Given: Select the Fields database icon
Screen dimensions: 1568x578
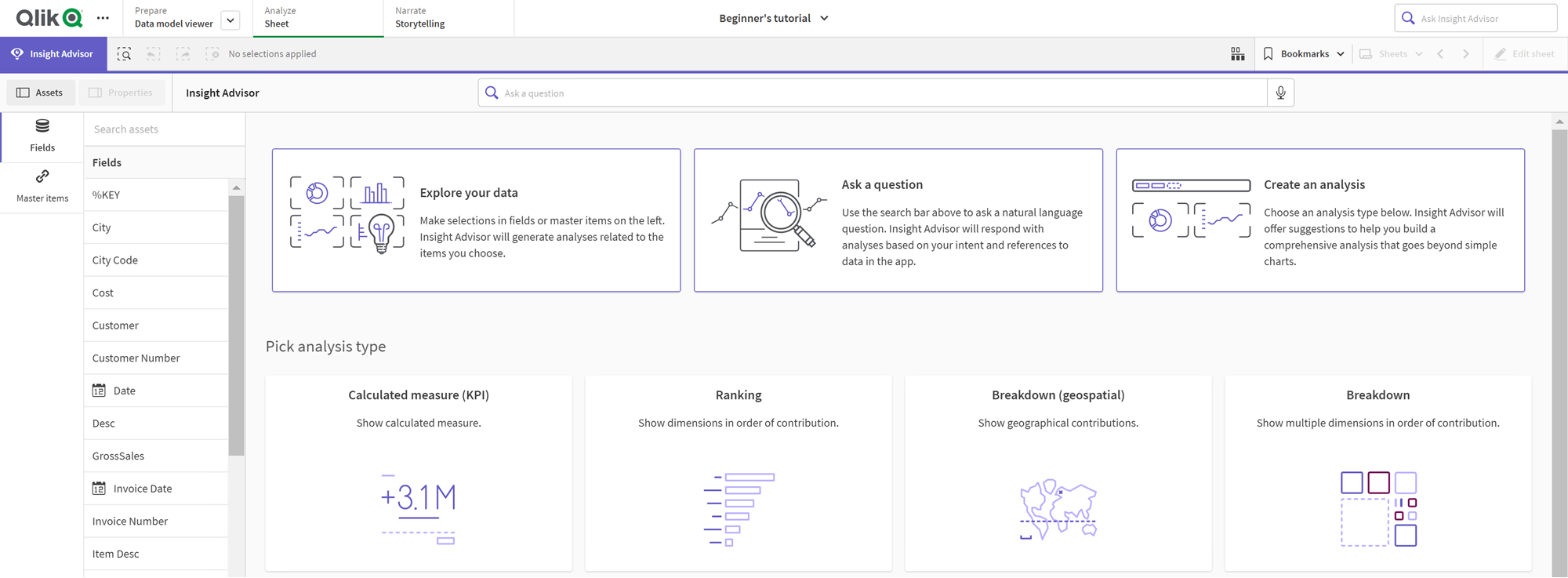Looking at the screenshot, I should [42, 126].
